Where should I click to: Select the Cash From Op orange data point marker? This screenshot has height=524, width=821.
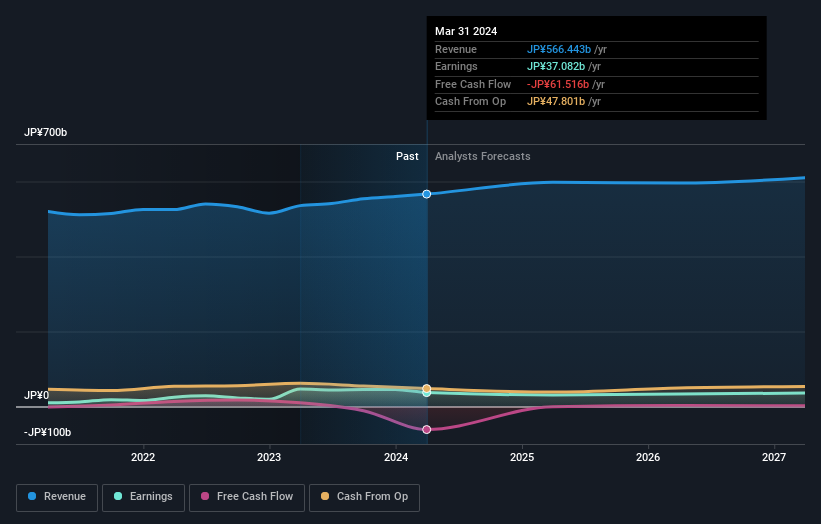[427, 388]
